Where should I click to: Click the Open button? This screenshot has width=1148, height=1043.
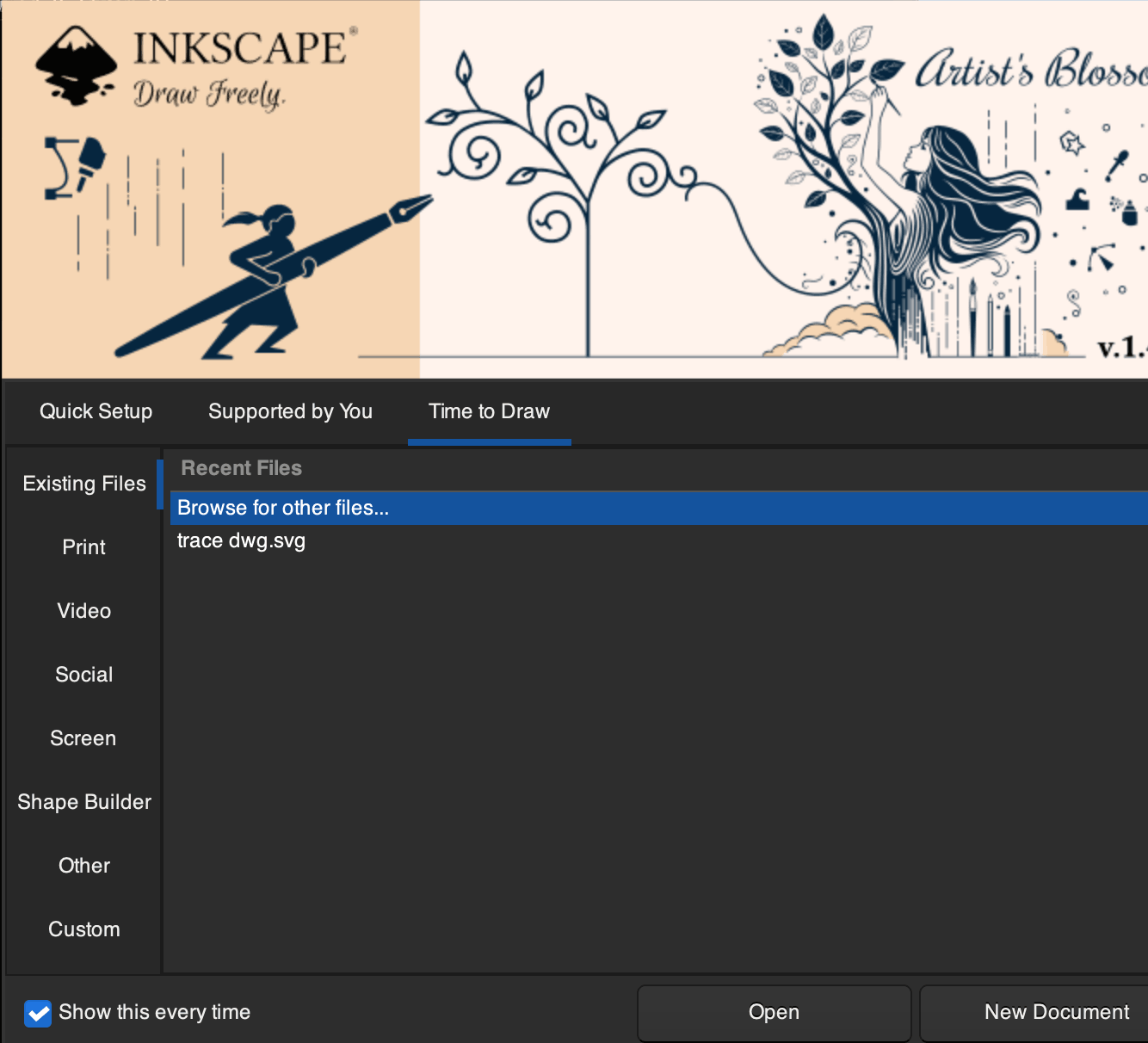[774, 1012]
